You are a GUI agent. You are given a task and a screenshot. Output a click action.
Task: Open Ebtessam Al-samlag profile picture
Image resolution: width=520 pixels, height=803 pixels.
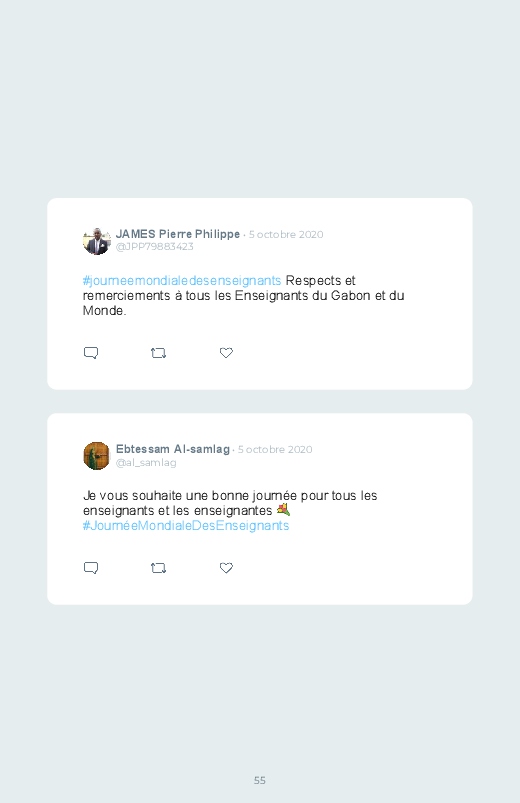[96, 456]
